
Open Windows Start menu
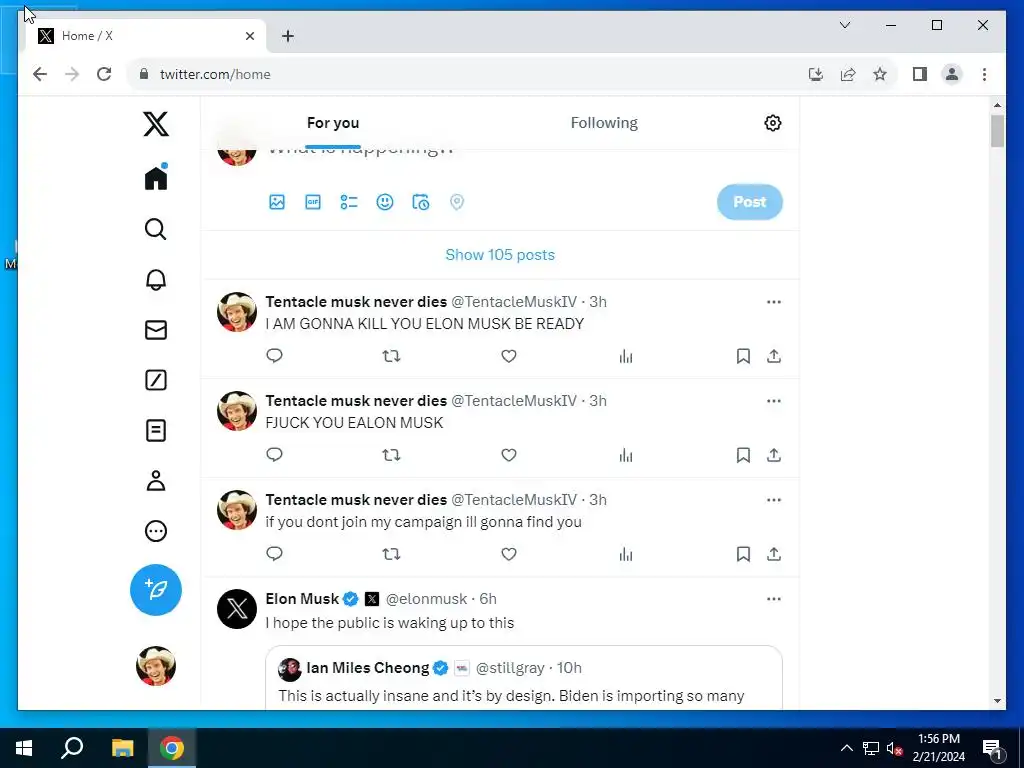coord(24,748)
